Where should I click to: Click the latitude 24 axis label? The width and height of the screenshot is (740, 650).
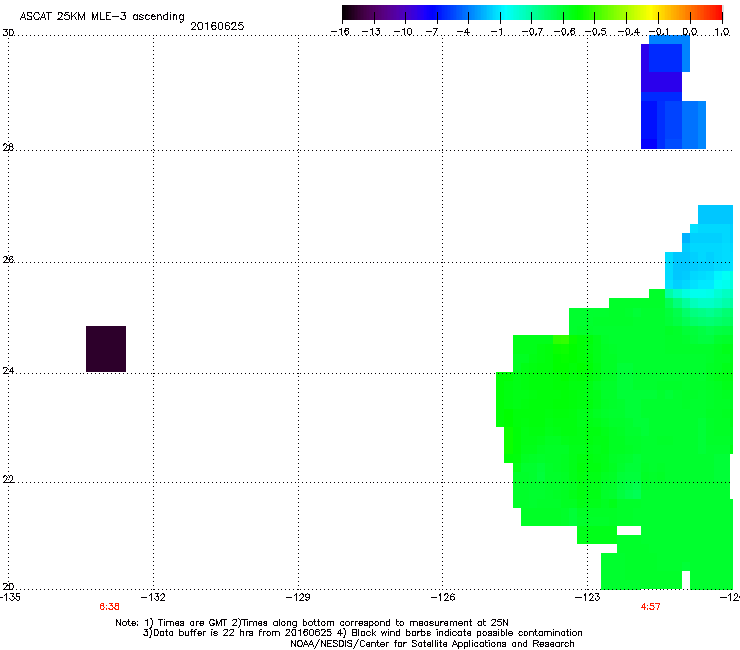pos(8,371)
